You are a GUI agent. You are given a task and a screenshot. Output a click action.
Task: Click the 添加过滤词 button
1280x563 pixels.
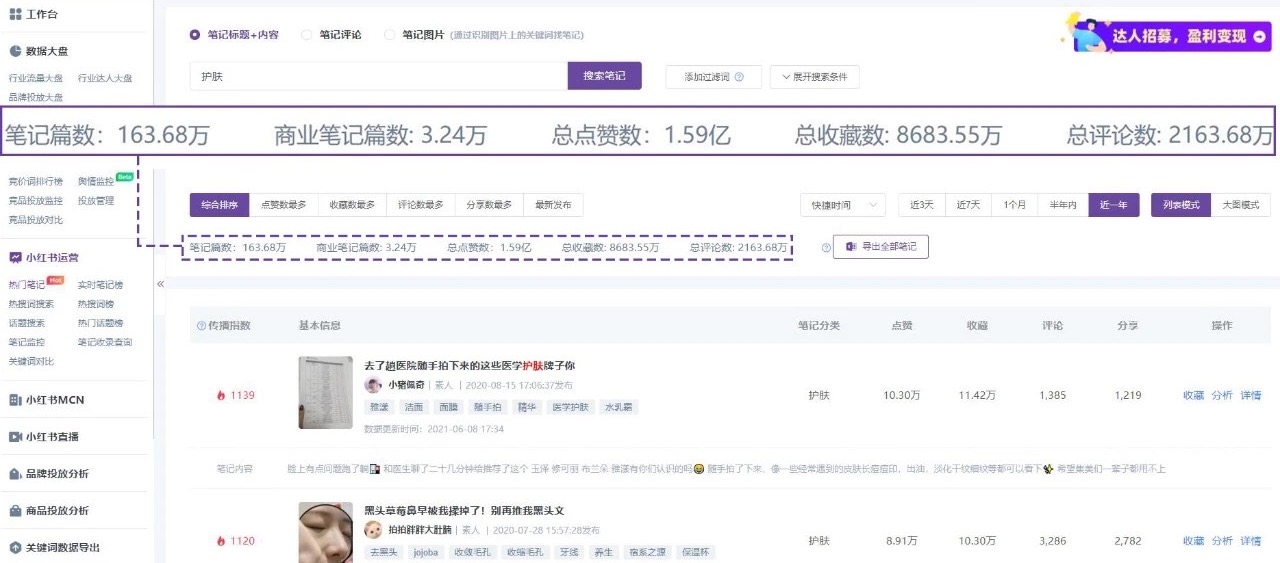coord(713,77)
